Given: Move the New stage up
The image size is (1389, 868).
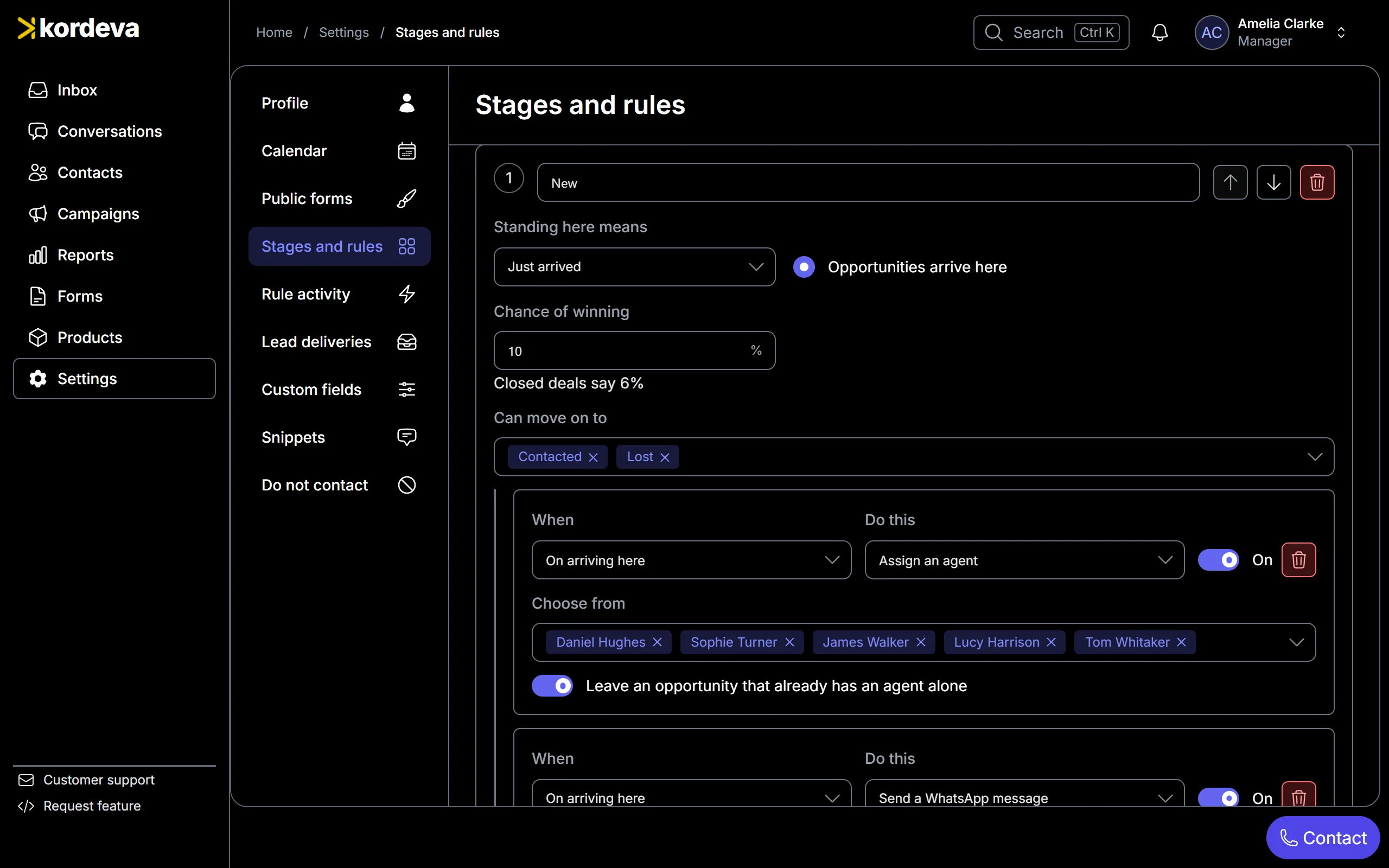Looking at the screenshot, I should (x=1230, y=183).
